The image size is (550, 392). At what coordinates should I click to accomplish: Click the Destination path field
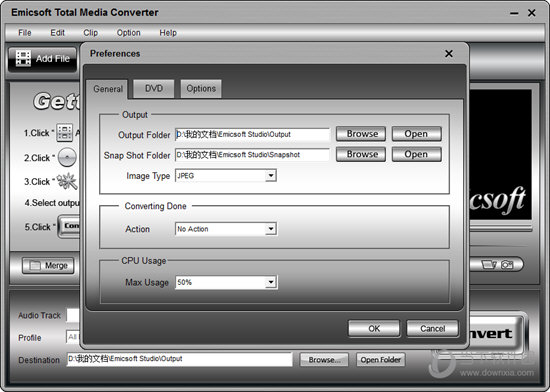pos(179,359)
